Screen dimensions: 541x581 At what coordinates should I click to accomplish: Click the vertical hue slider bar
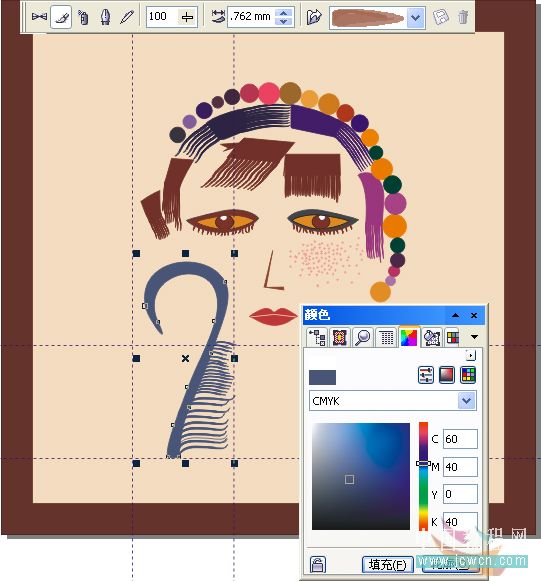point(423,477)
